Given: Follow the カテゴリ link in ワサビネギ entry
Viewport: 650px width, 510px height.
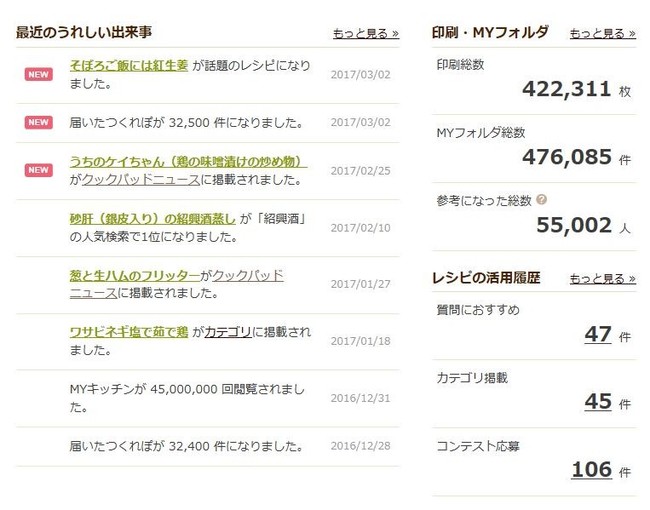Looking at the screenshot, I should click(x=228, y=332).
